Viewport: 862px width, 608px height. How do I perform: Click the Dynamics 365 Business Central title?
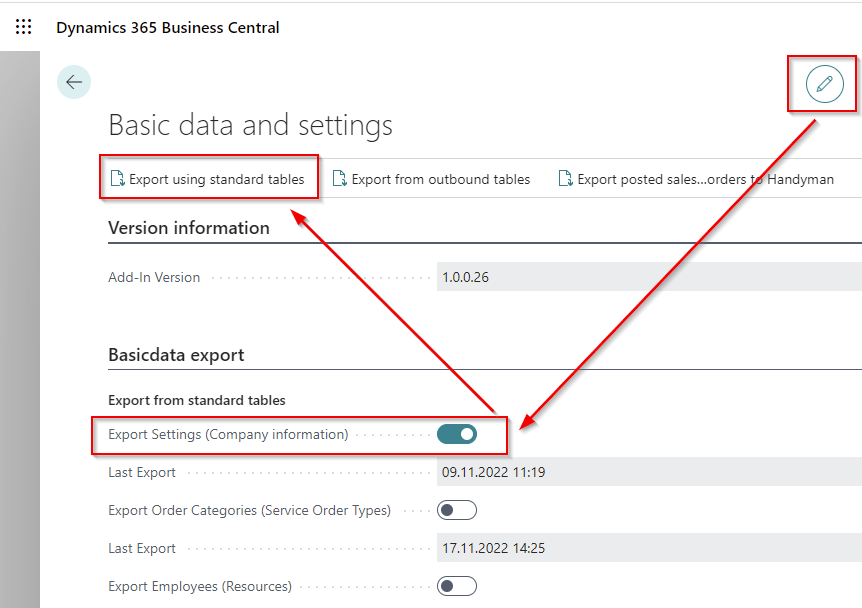pyautogui.click(x=168, y=27)
